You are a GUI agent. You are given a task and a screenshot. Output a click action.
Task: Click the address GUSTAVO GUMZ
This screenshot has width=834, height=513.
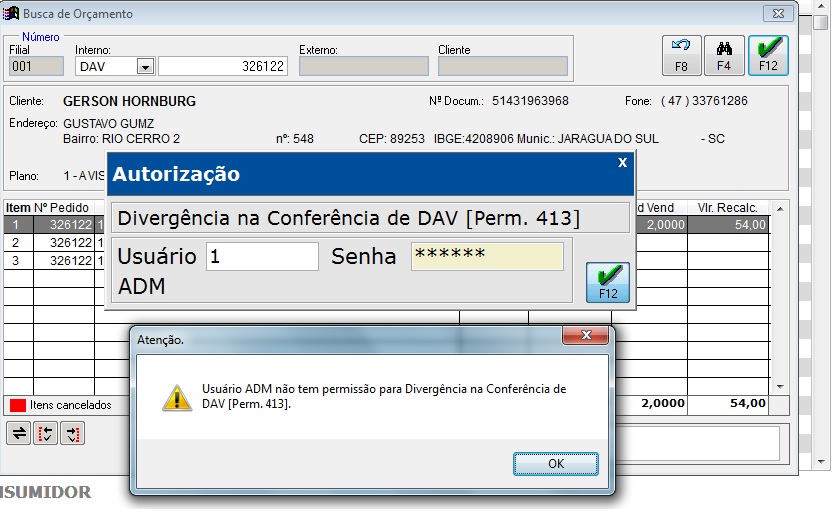click(109, 123)
